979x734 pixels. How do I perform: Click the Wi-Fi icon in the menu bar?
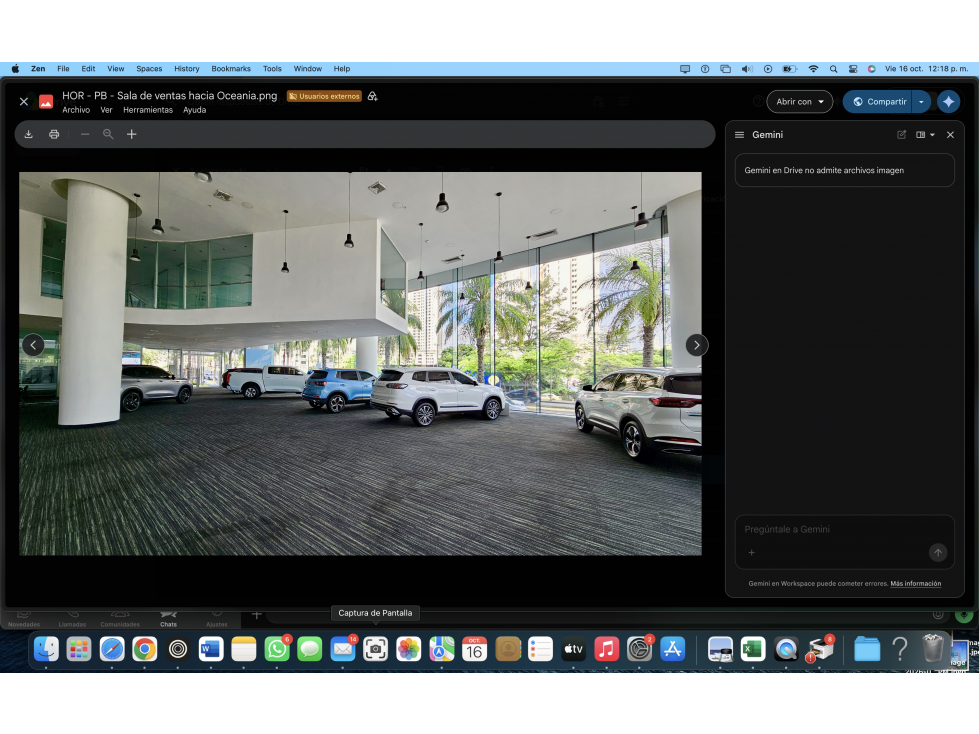[x=813, y=69]
